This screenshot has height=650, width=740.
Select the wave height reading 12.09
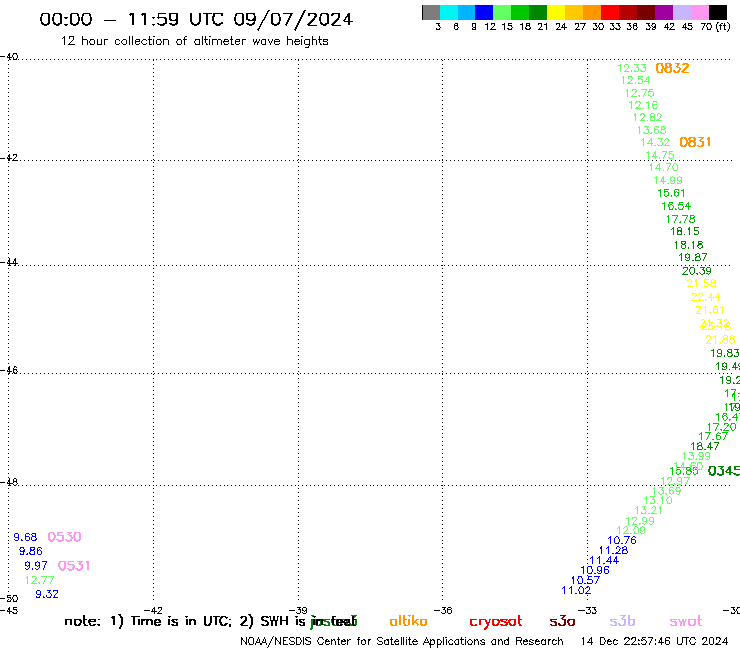(x=631, y=530)
